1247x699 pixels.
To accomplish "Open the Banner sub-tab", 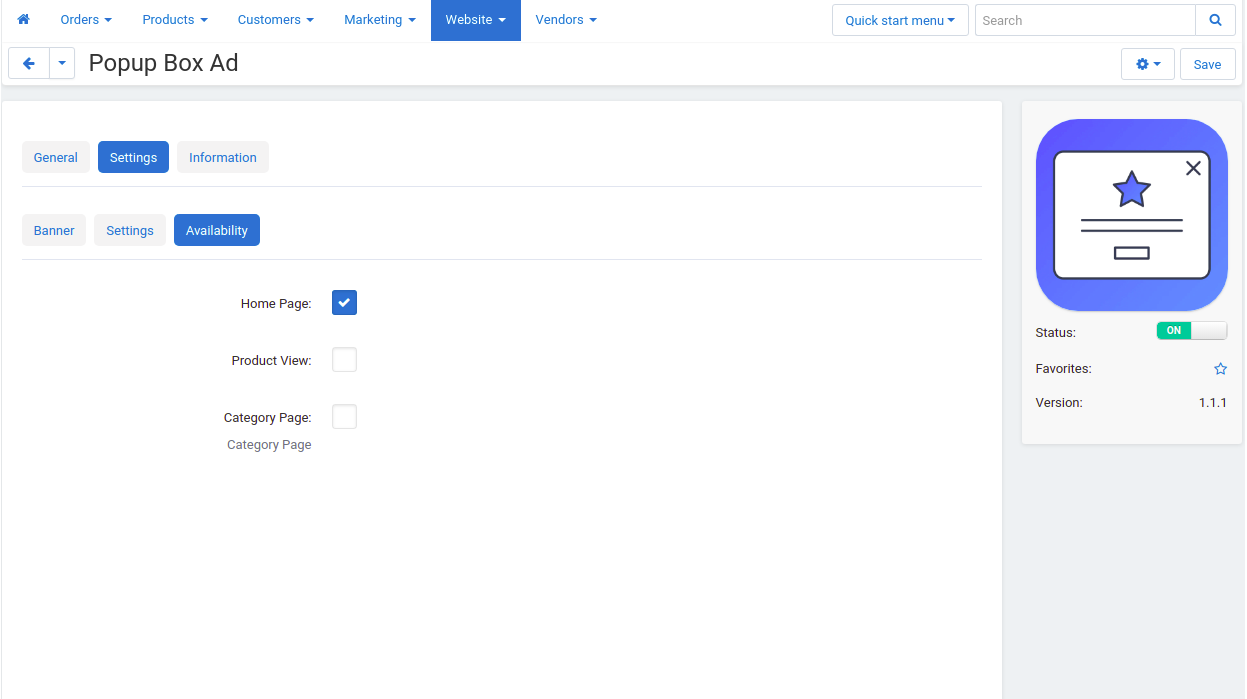I will click(54, 230).
